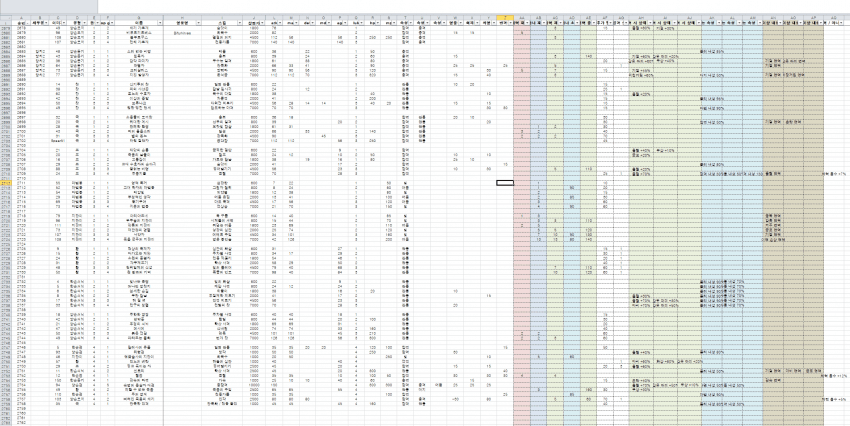The height and width of the screenshot is (426, 850).
Task: Click the green-shaded column AC letter header
Action: point(555,15)
